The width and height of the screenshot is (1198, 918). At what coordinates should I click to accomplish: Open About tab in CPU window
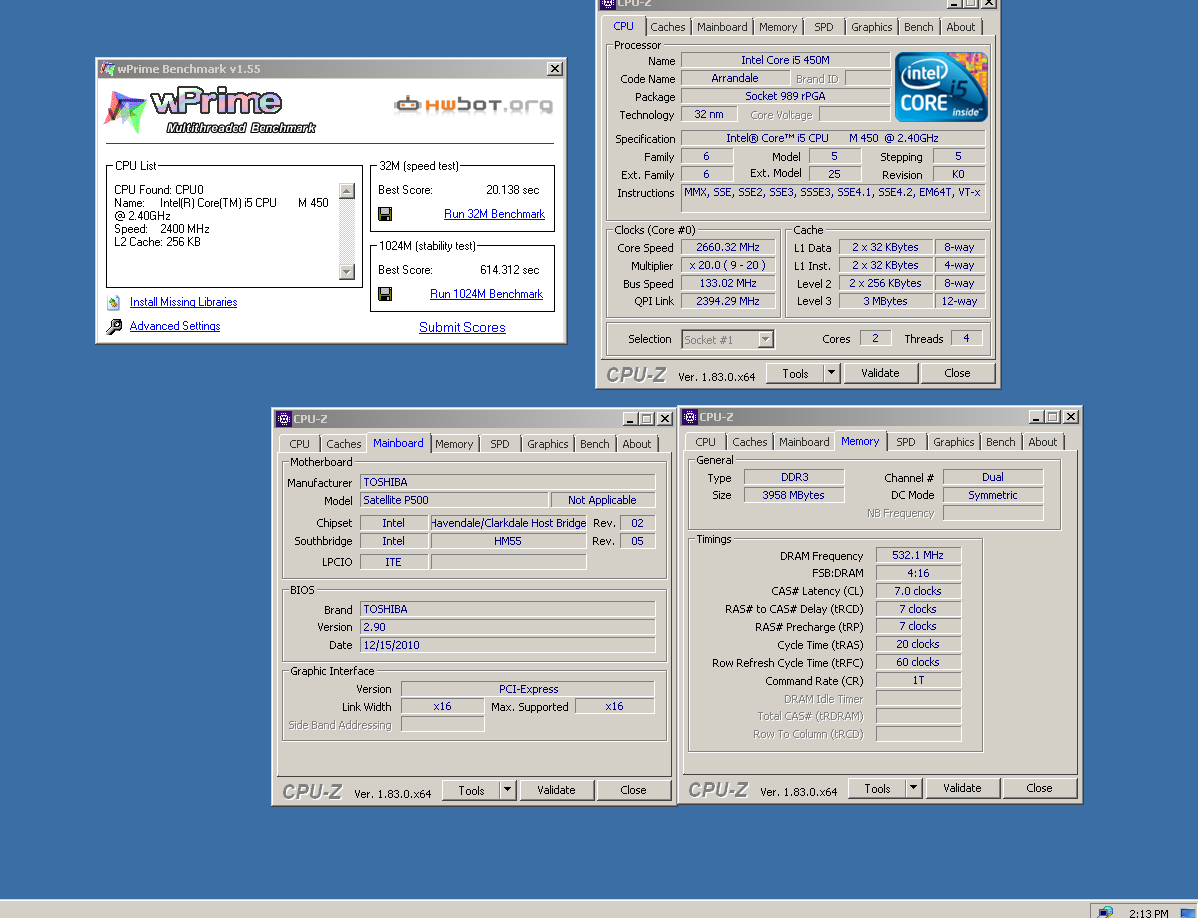click(x=960, y=27)
